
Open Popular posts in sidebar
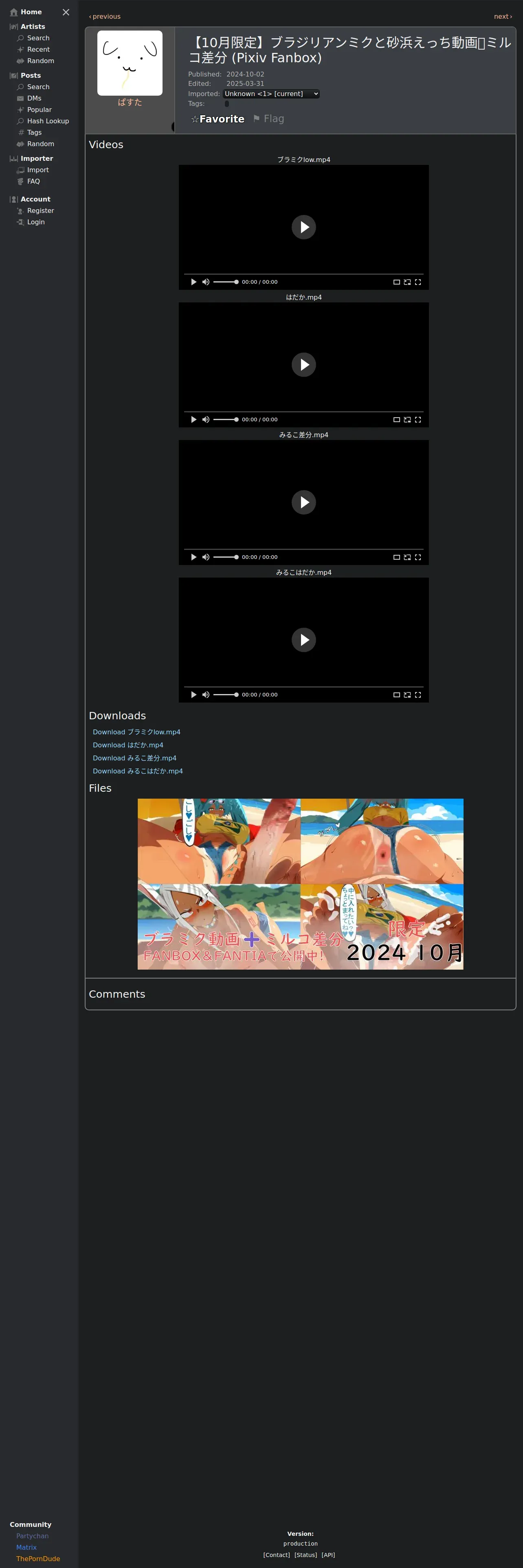point(39,109)
